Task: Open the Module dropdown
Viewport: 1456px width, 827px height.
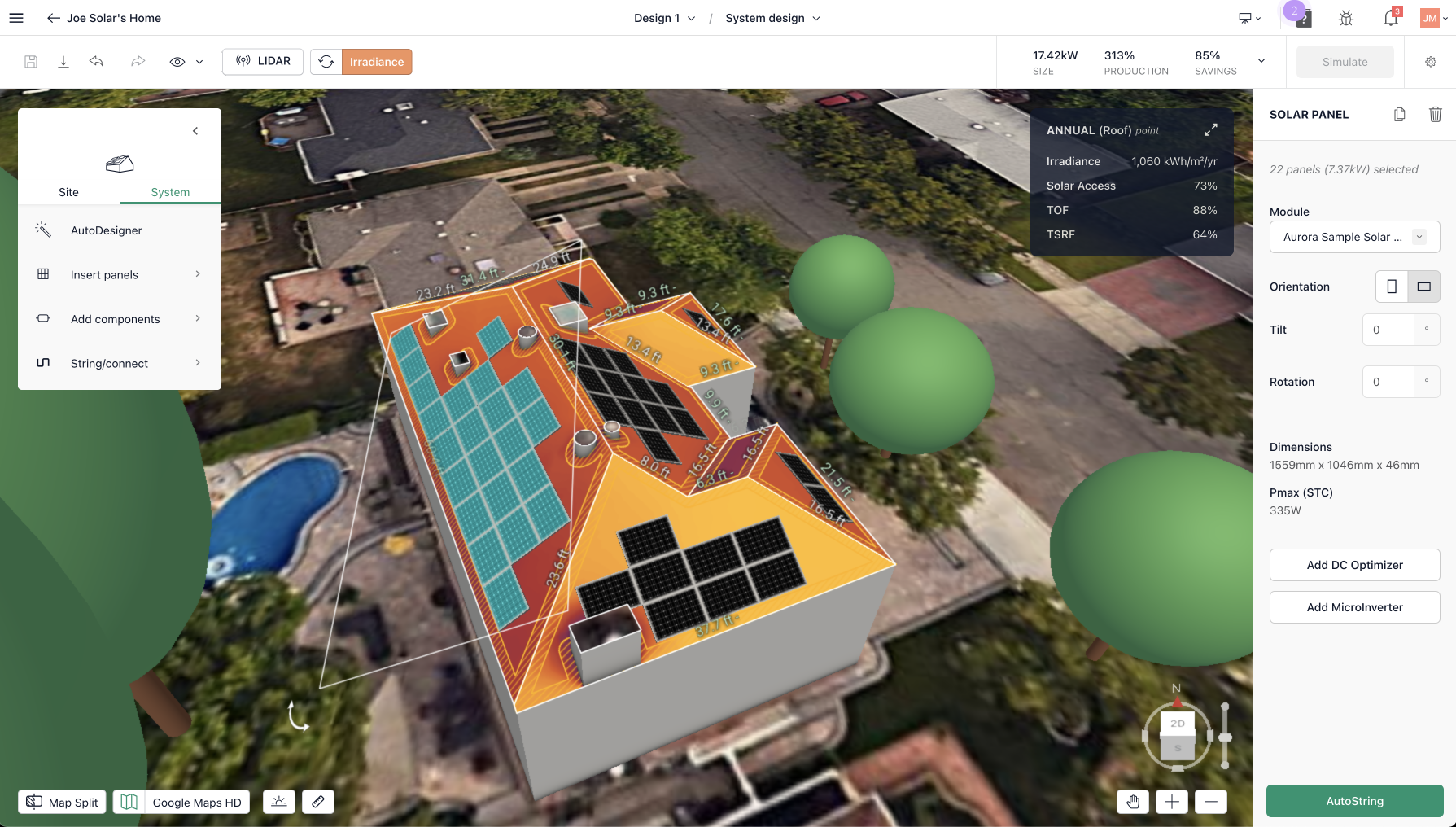Action: coord(1354,237)
